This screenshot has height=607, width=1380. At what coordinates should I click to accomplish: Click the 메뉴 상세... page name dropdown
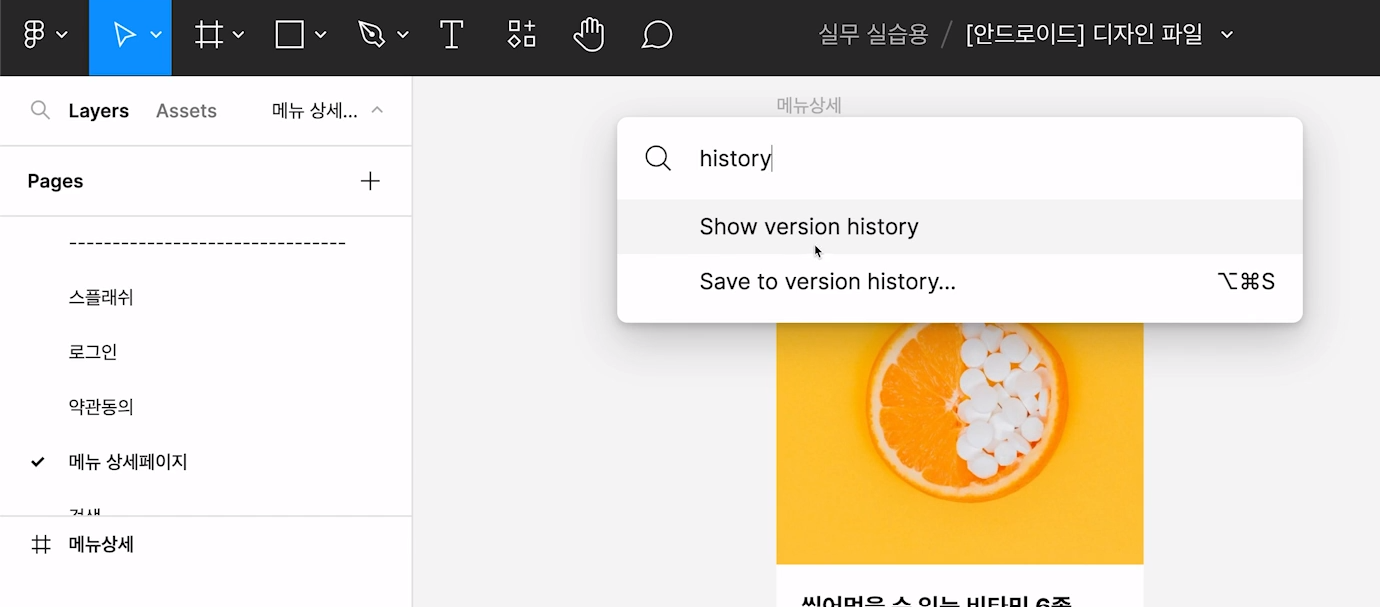click(315, 111)
